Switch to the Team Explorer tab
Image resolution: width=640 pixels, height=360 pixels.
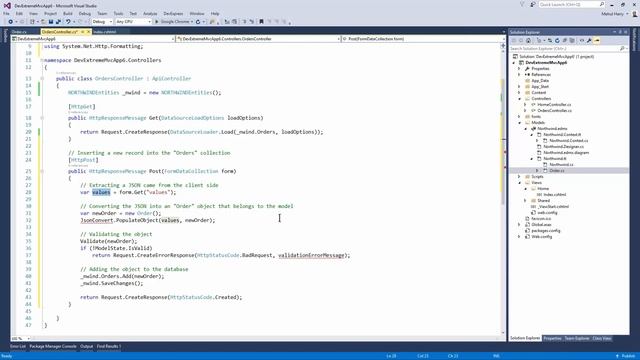coord(577,338)
